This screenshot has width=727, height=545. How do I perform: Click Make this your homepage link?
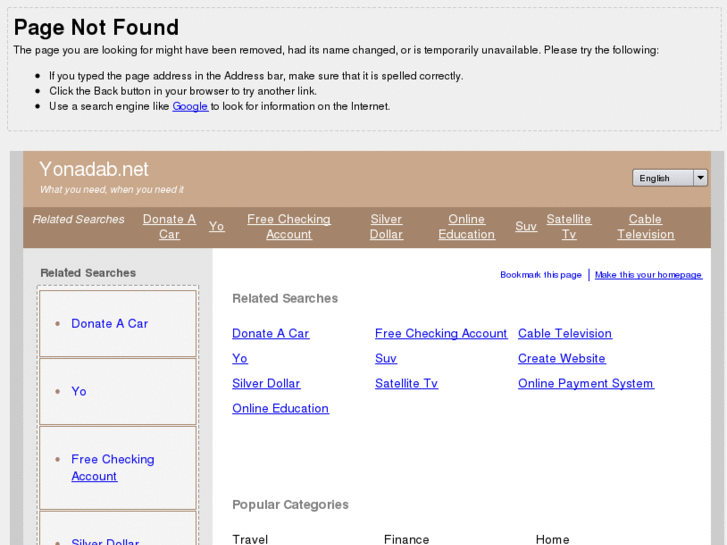648,275
